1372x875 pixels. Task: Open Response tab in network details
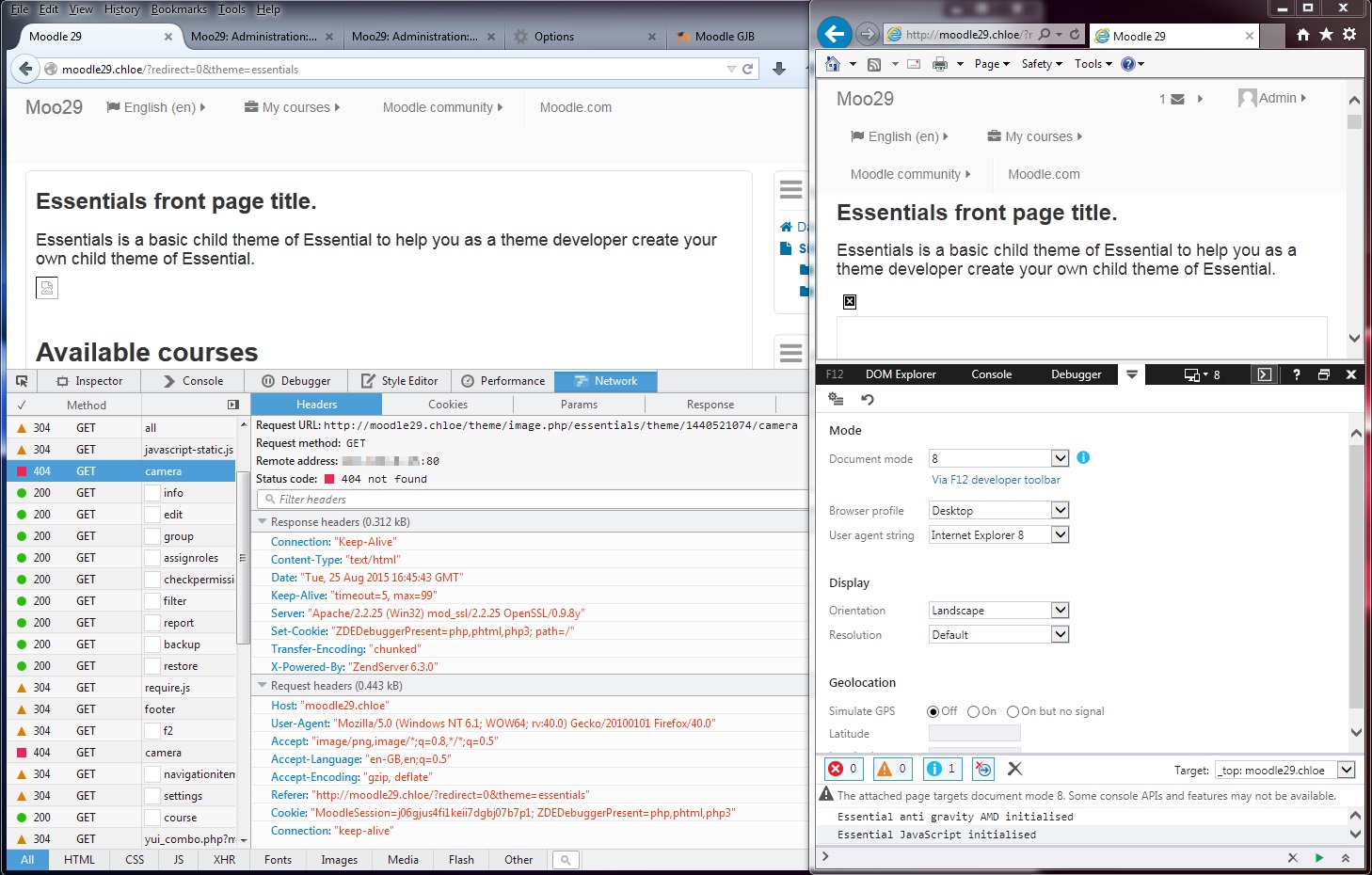[710, 405]
